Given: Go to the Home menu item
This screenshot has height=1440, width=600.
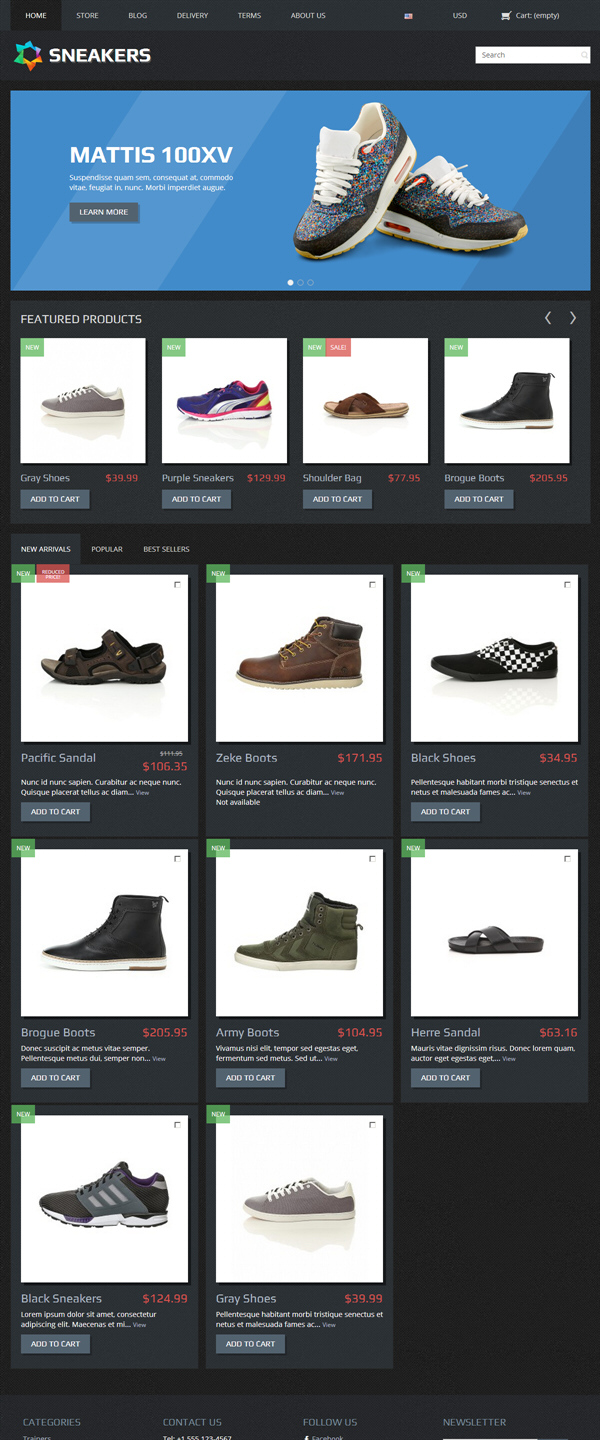Looking at the screenshot, I should point(36,16).
